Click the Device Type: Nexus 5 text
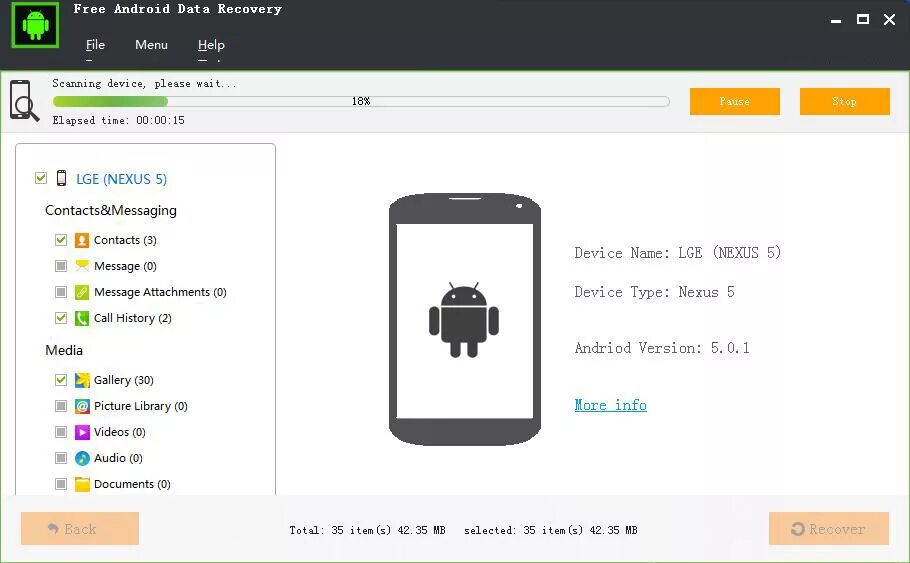 pyautogui.click(x=655, y=292)
